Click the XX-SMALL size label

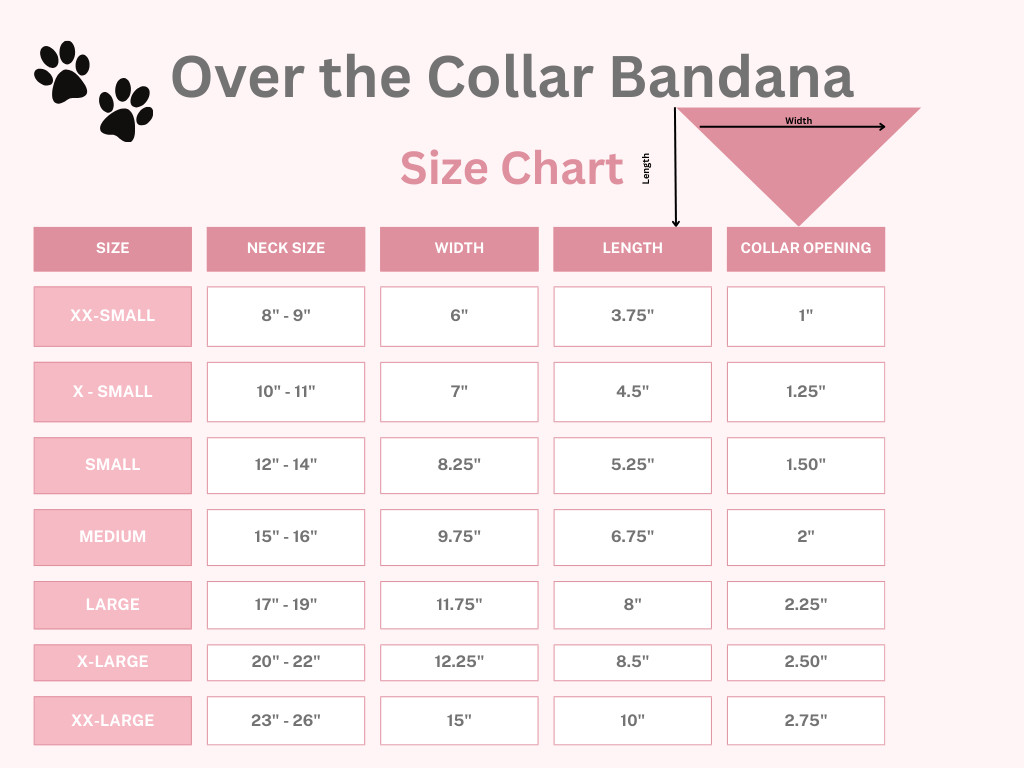112,316
